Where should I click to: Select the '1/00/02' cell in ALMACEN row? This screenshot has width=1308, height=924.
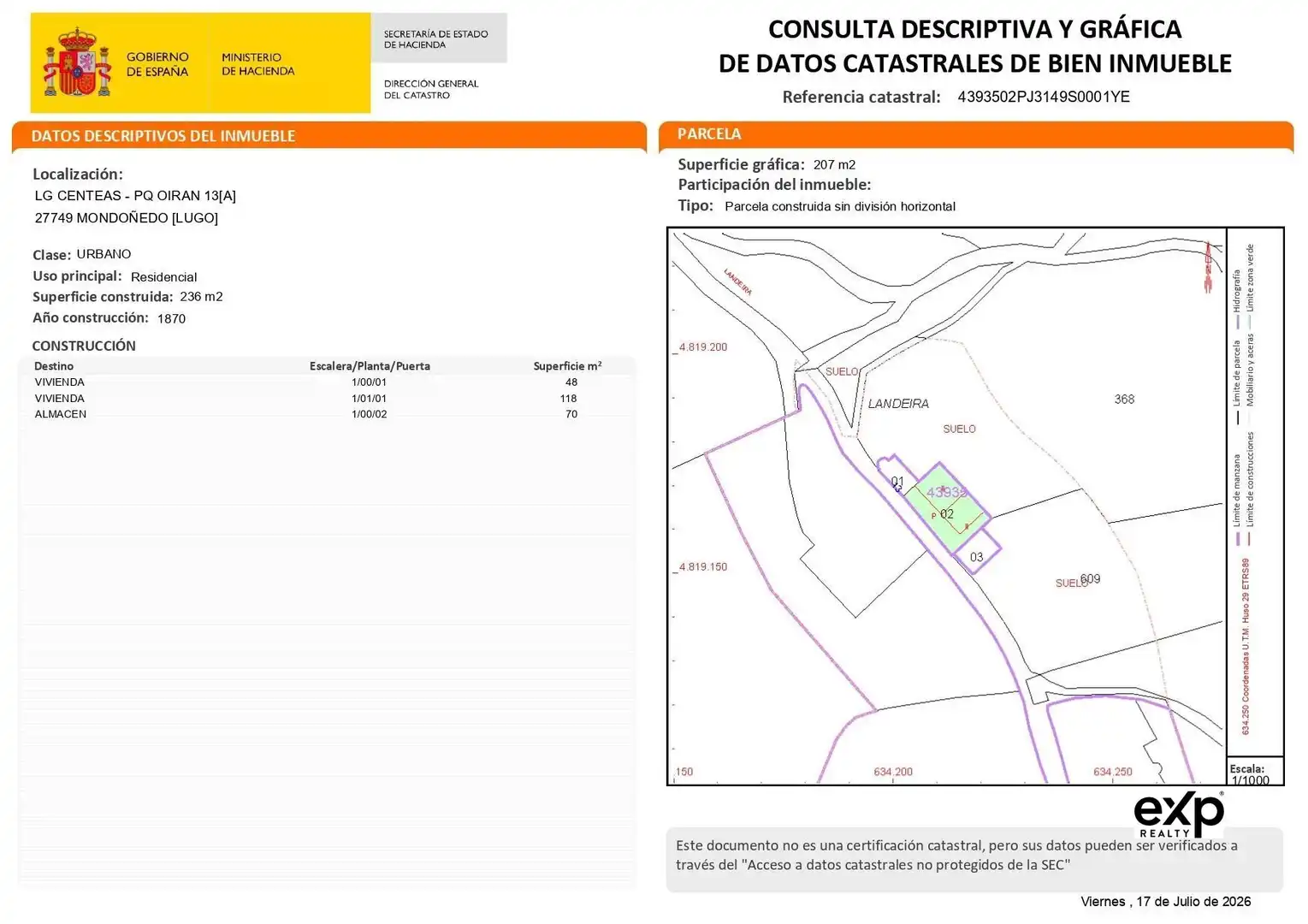click(369, 414)
